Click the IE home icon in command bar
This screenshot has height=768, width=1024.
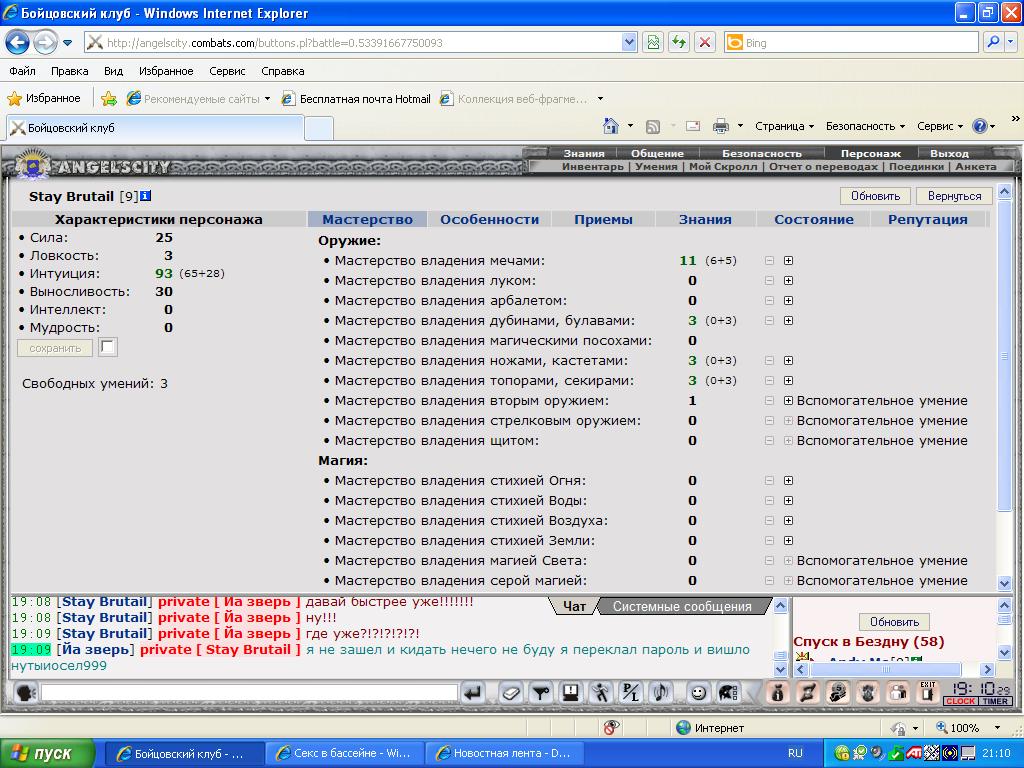pos(611,125)
